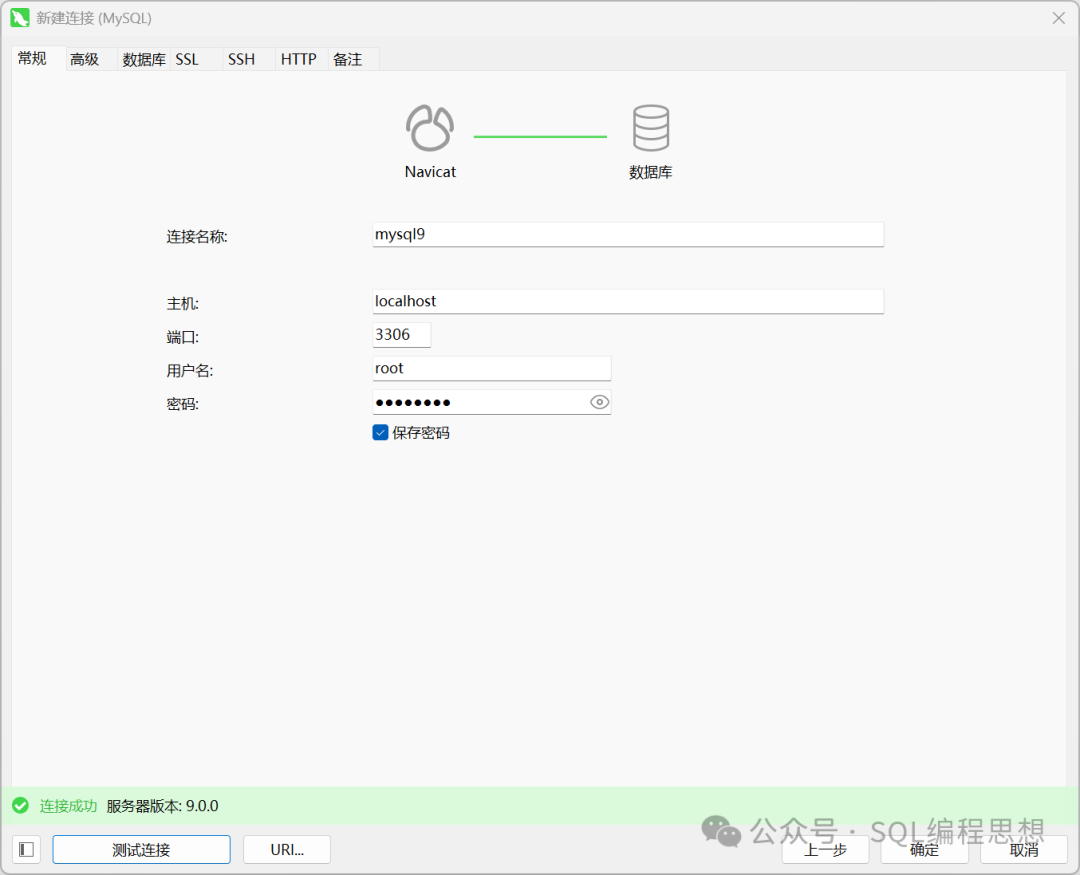Viewport: 1080px width, 875px height.
Task: Select the SSL tab
Action: coord(187,60)
